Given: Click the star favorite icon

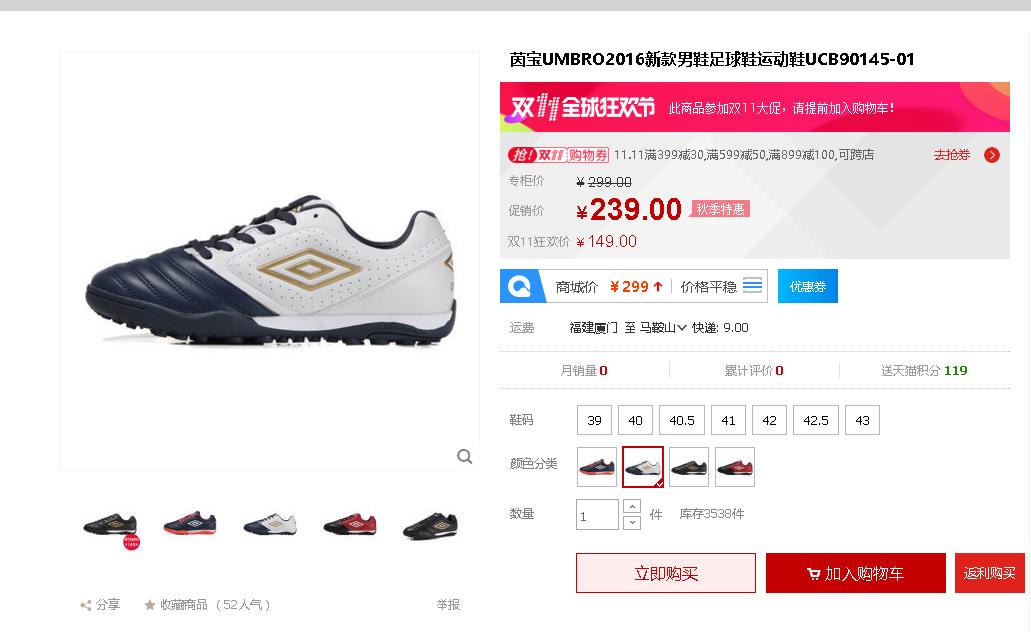Looking at the screenshot, I should (x=150, y=604).
